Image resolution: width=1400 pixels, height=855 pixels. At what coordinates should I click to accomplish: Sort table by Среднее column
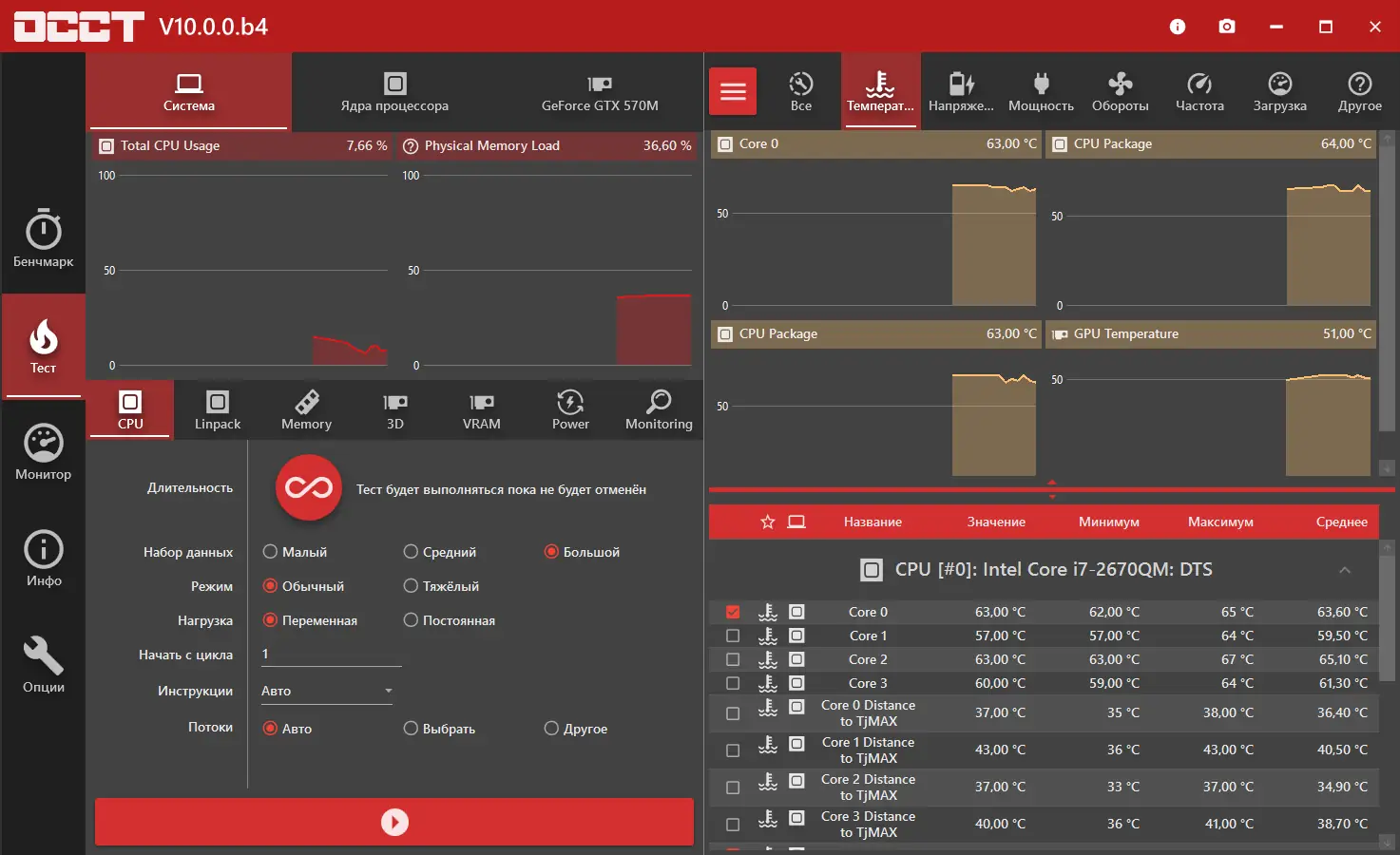coord(1342,522)
